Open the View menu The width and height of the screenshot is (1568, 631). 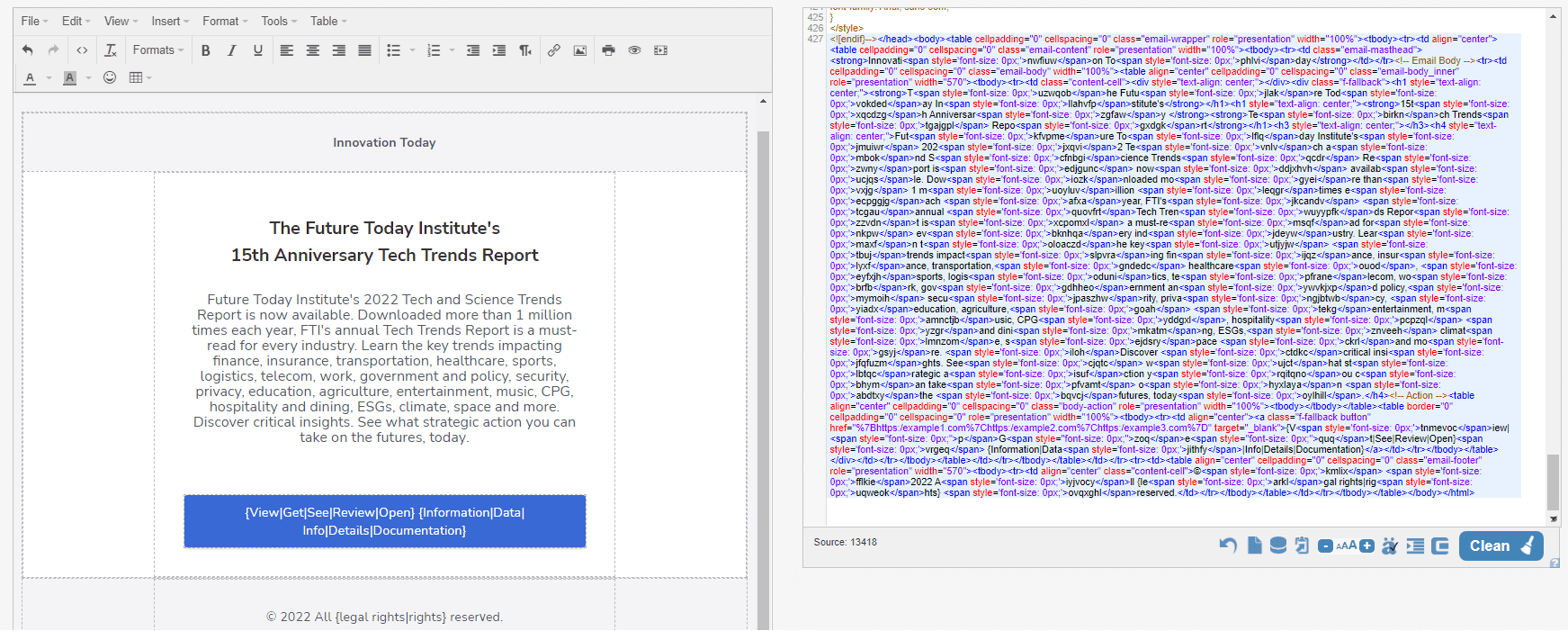pyautogui.click(x=121, y=21)
